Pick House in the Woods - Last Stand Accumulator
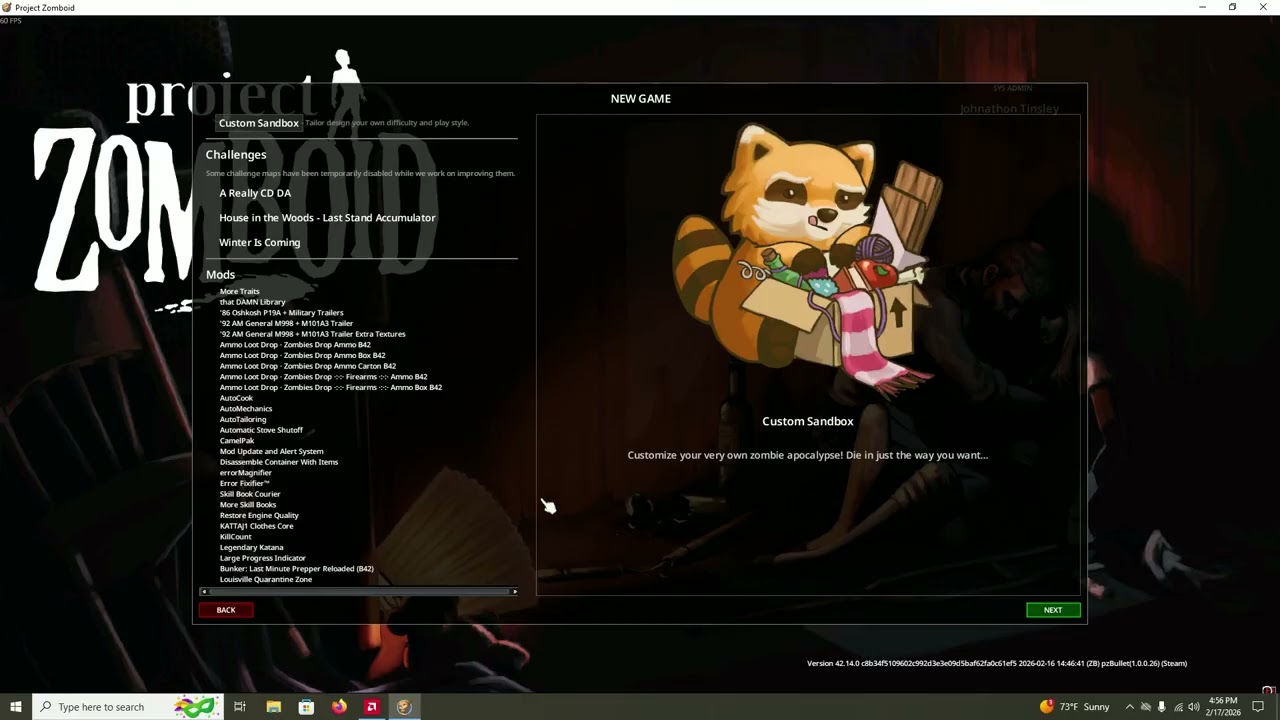 pyautogui.click(x=327, y=217)
